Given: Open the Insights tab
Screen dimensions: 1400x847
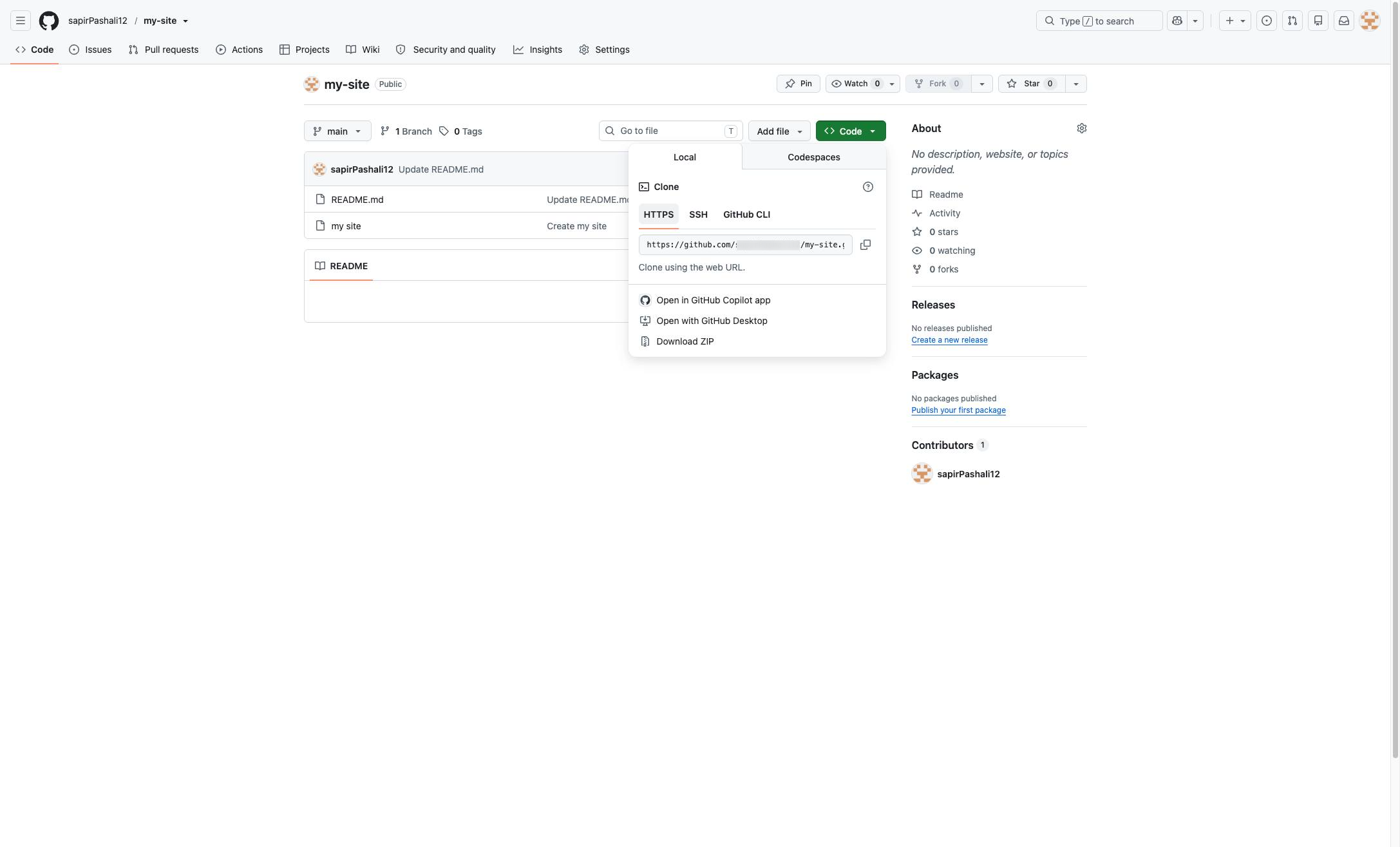Looking at the screenshot, I should point(538,50).
